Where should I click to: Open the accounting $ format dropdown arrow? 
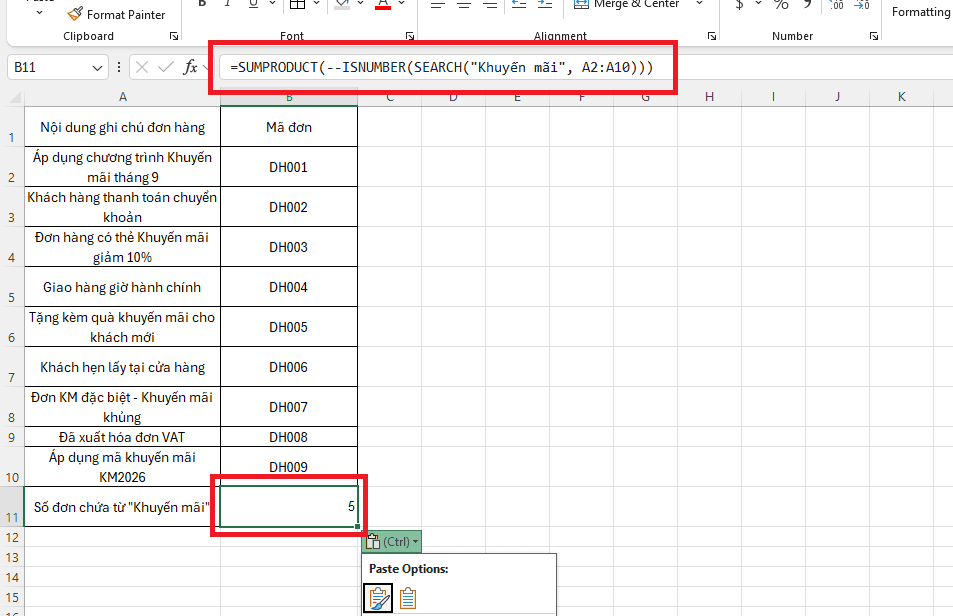click(x=759, y=4)
